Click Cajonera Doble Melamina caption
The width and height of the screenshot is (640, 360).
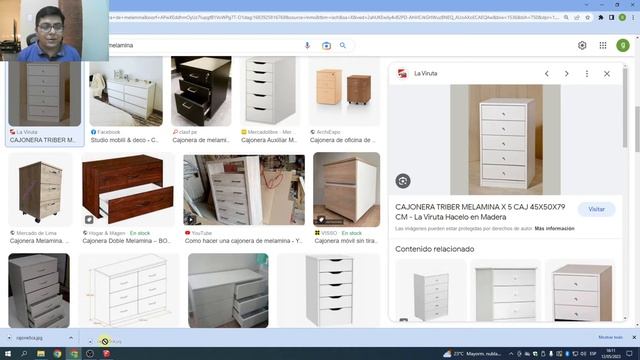(x=127, y=241)
